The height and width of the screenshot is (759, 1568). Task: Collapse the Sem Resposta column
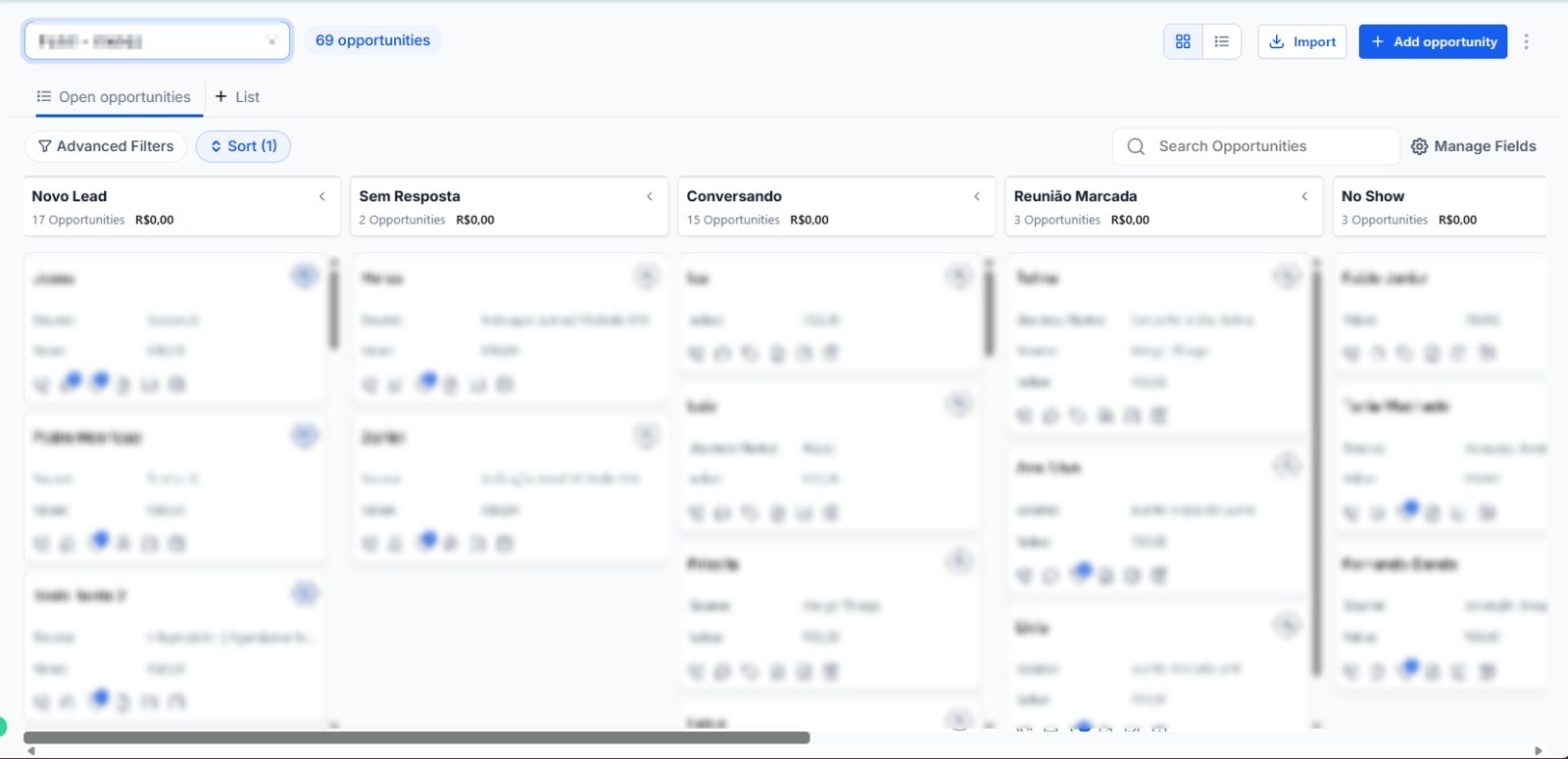(x=649, y=196)
